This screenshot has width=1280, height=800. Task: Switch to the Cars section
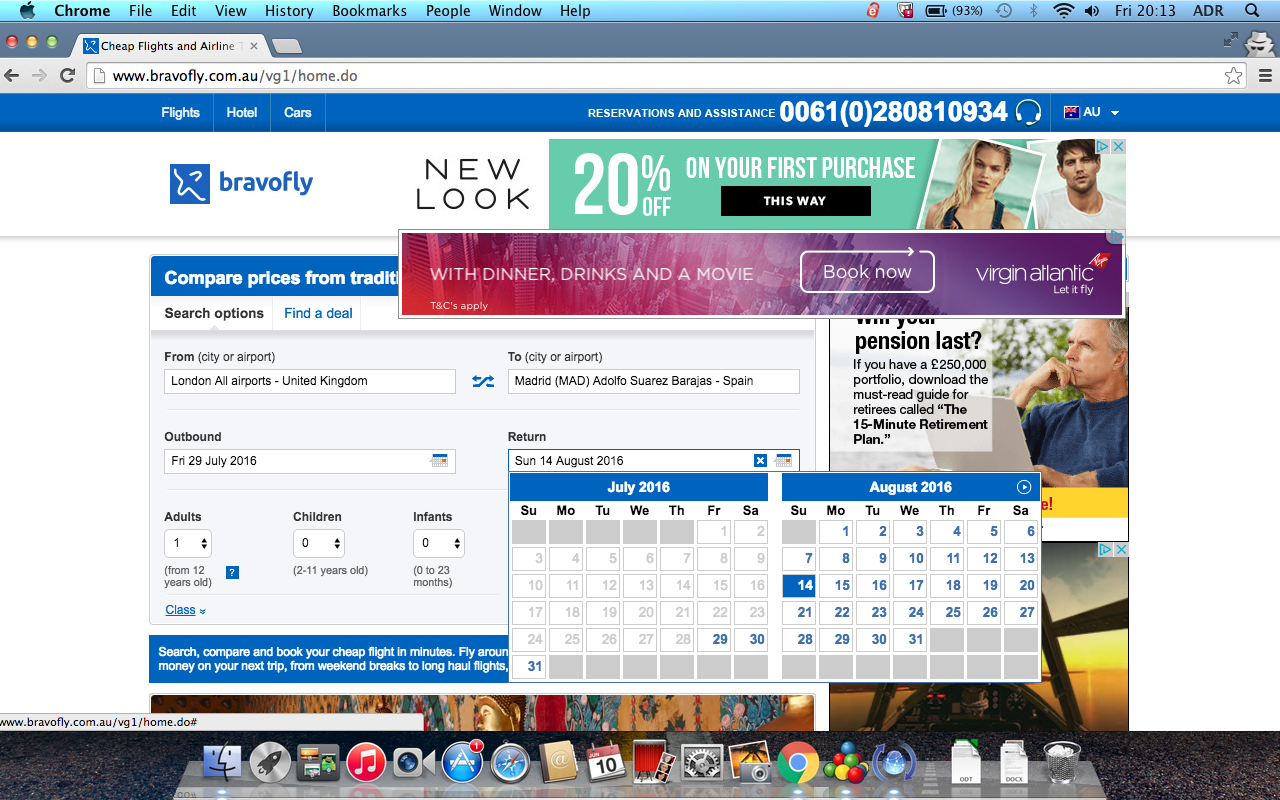298,112
